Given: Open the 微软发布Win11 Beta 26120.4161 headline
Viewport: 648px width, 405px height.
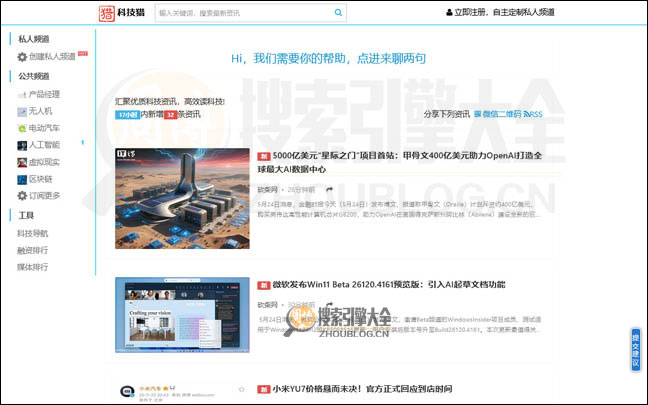Looking at the screenshot, I should tap(388, 284).
